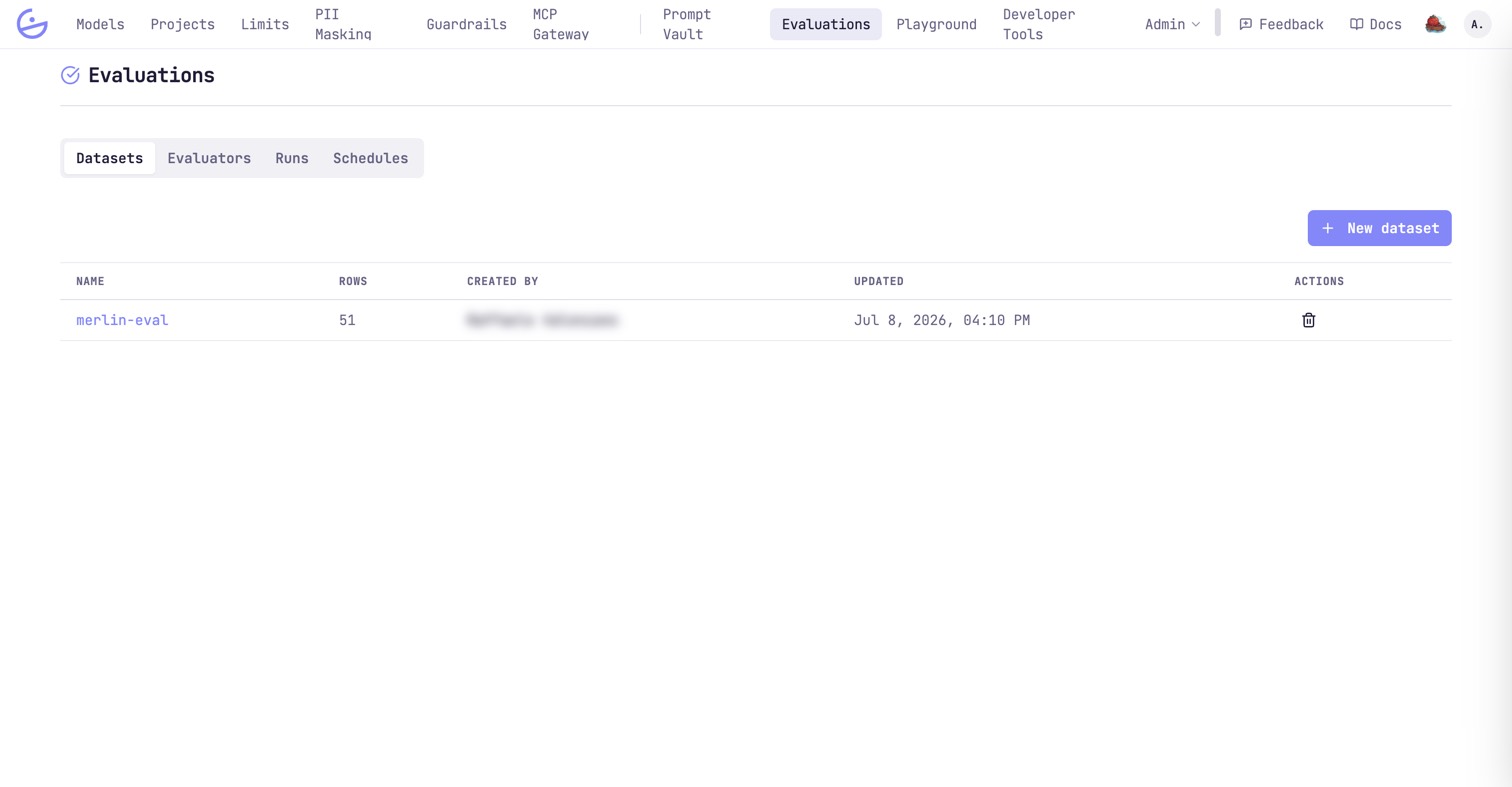The height and width of the screenshot is (787, 1512).
Task: Click the app logo in the top-left corner
Action: click(32, 24)
